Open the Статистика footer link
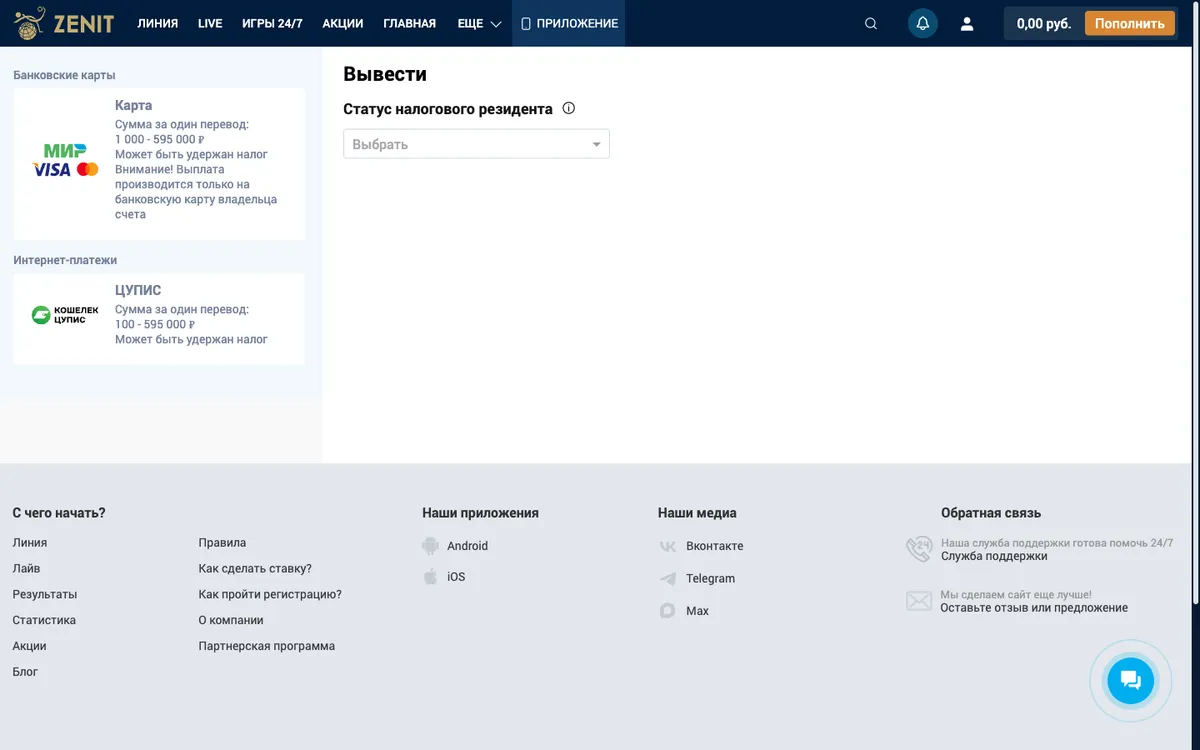Viewport: 1200px width, 750px height. (44, 621)
